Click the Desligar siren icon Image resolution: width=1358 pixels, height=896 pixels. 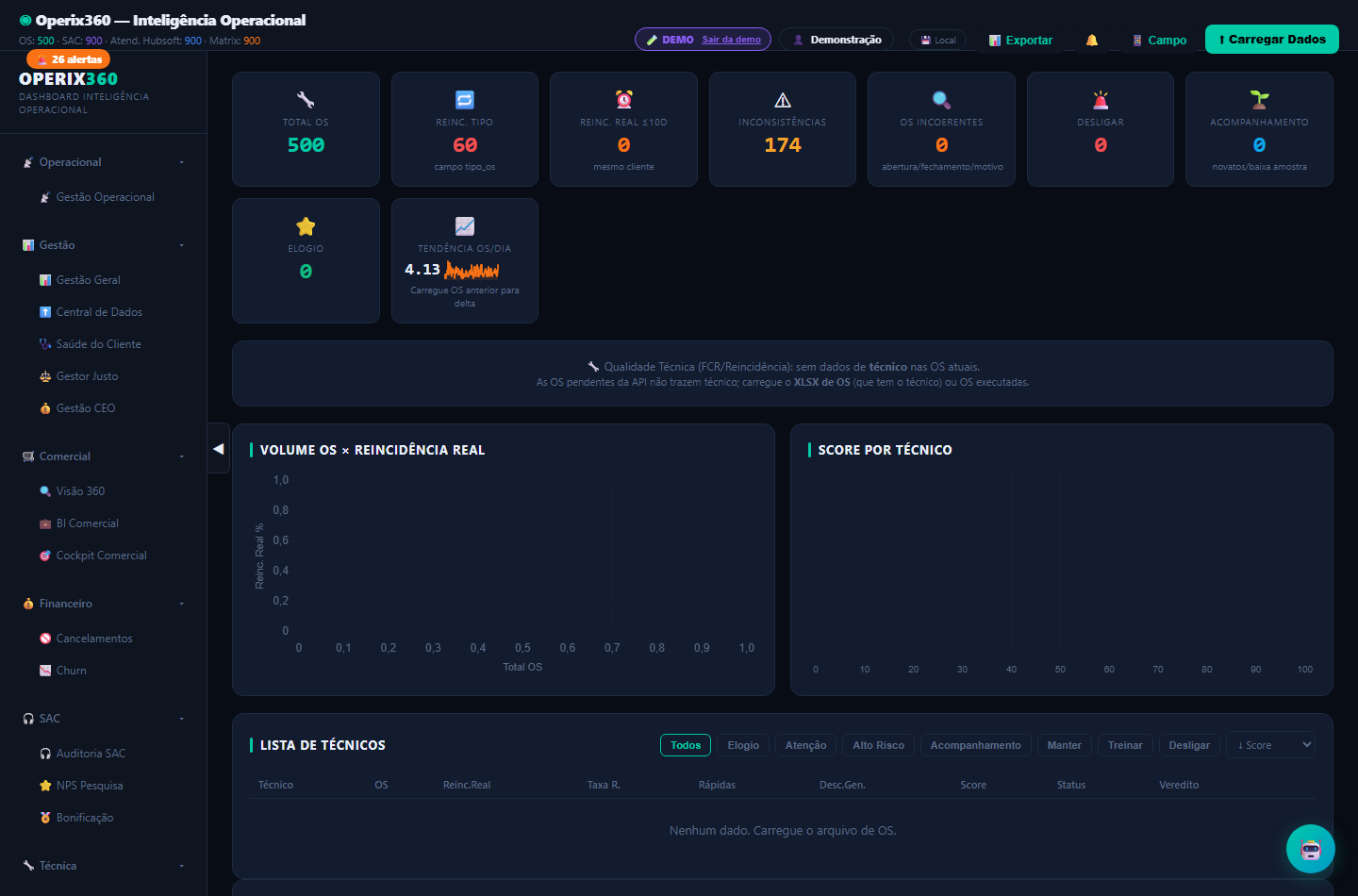(1101, 100)
